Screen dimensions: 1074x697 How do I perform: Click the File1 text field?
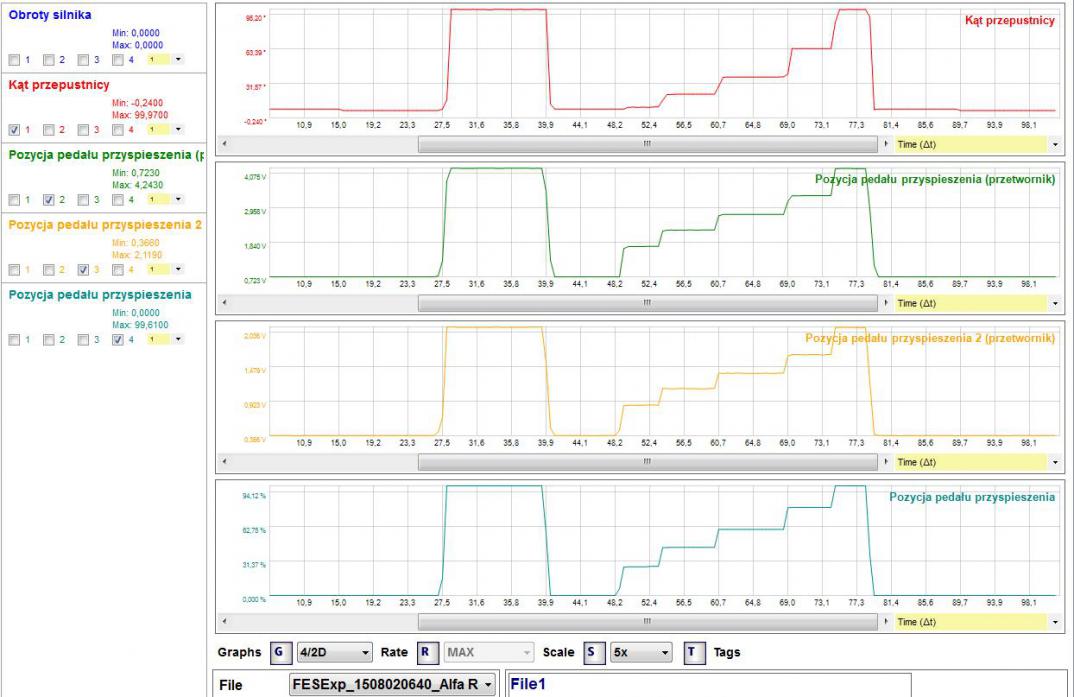click(x=709, y=685)
